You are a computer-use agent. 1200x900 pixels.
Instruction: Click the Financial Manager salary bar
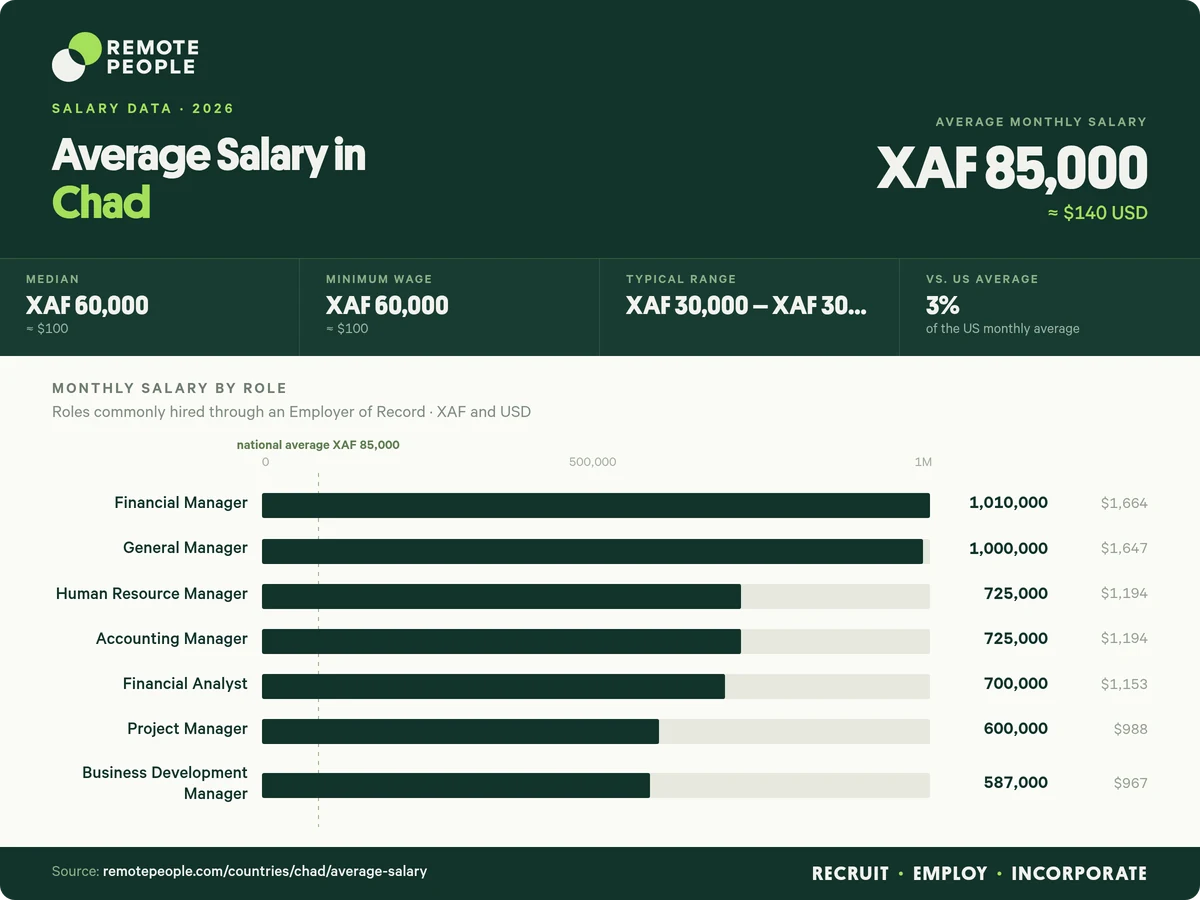click(x=596, y=505)
